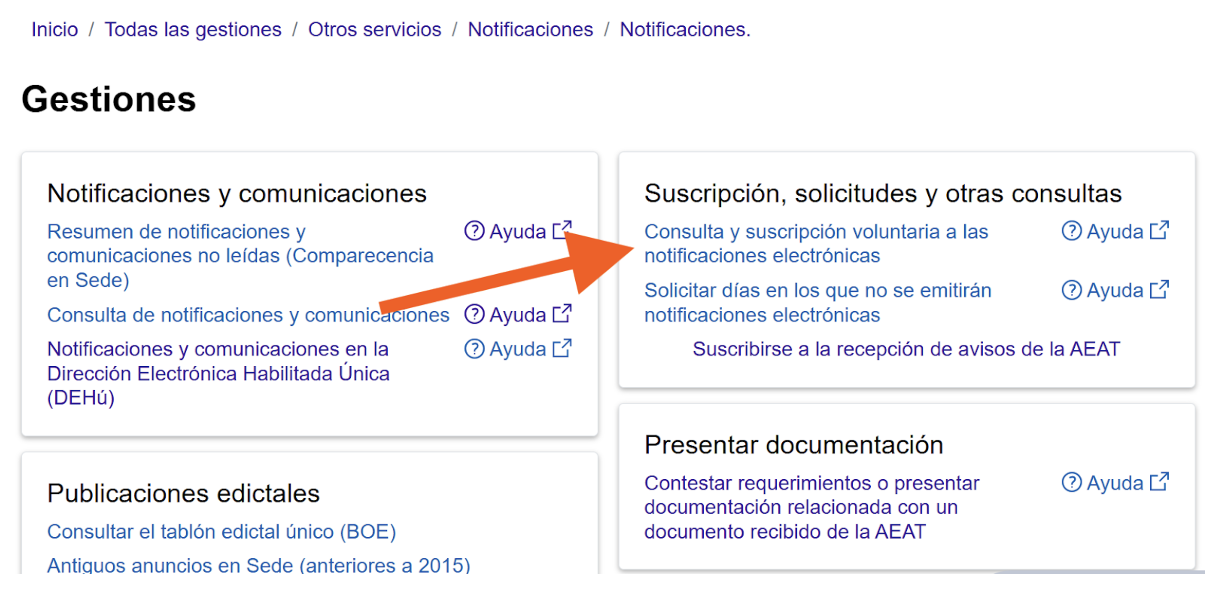Open Todas las gestiones breadcrumb

[x=193, y=30]
